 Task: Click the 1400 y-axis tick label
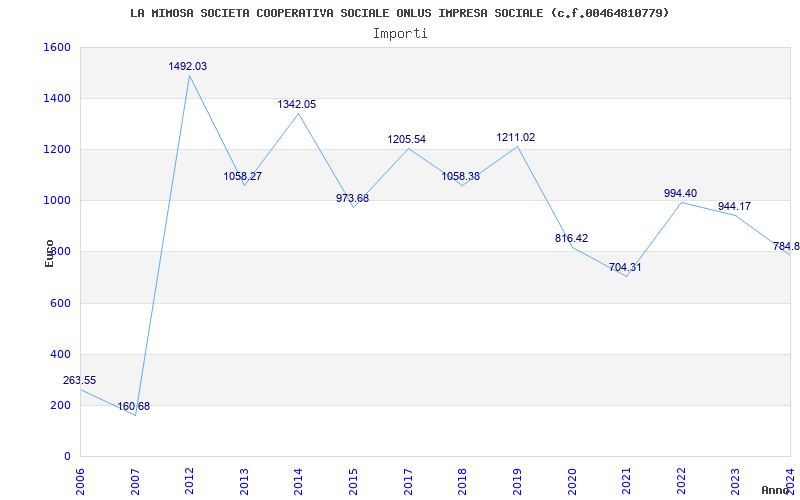click(57, 98)
